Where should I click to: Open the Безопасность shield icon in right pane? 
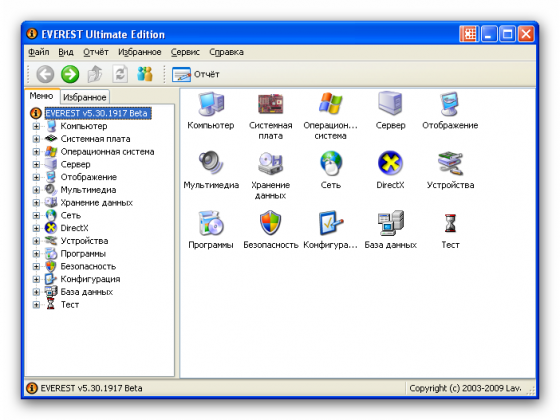point(271,223)
